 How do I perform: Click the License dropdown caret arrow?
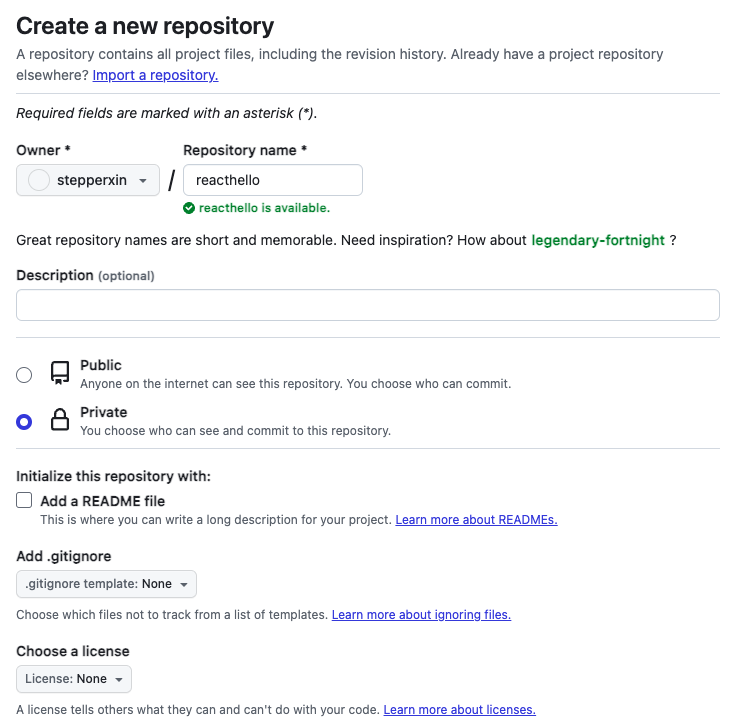point(119,679)
